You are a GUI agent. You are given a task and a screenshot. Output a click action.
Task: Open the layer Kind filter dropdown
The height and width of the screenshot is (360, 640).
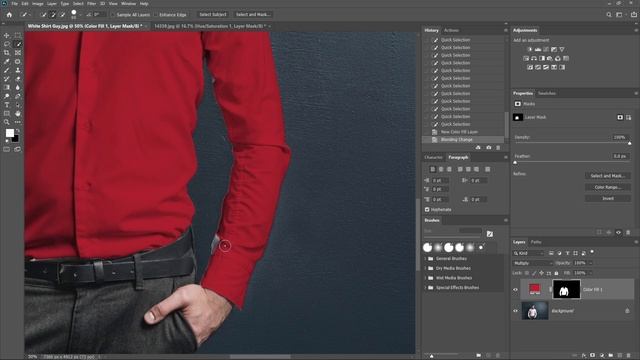click(529, 253)
